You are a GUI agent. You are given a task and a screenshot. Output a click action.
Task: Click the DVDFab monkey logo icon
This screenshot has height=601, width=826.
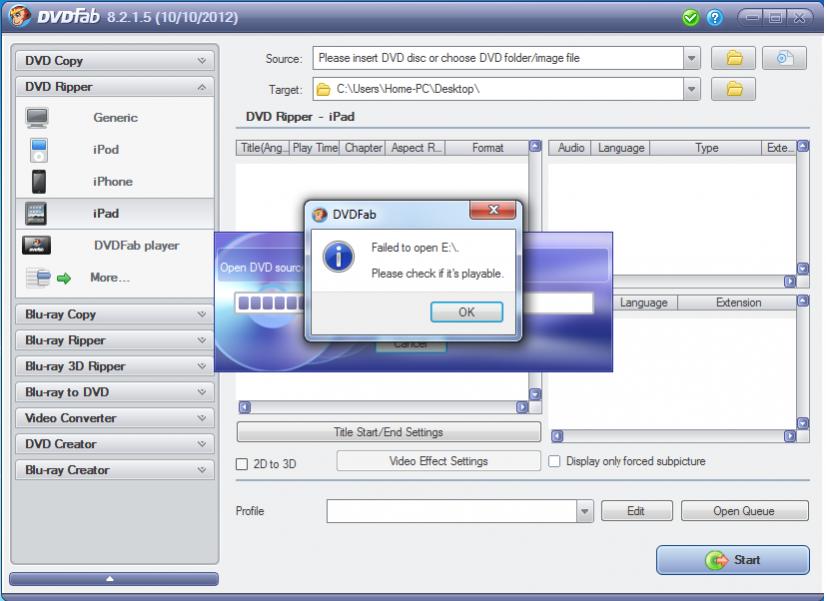18,16
